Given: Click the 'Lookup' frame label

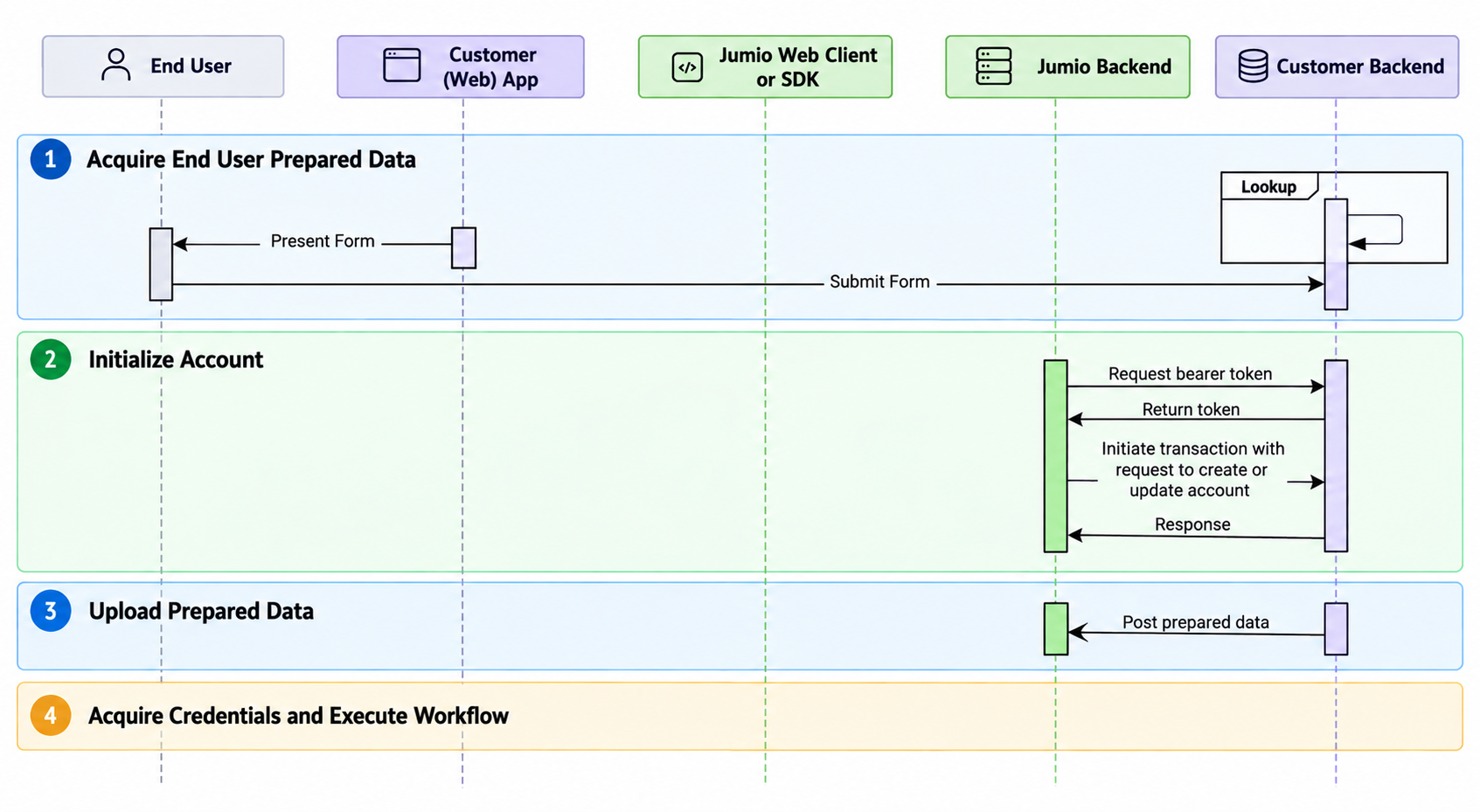Looking at the screenshot, I should [x=1268, y=187].
